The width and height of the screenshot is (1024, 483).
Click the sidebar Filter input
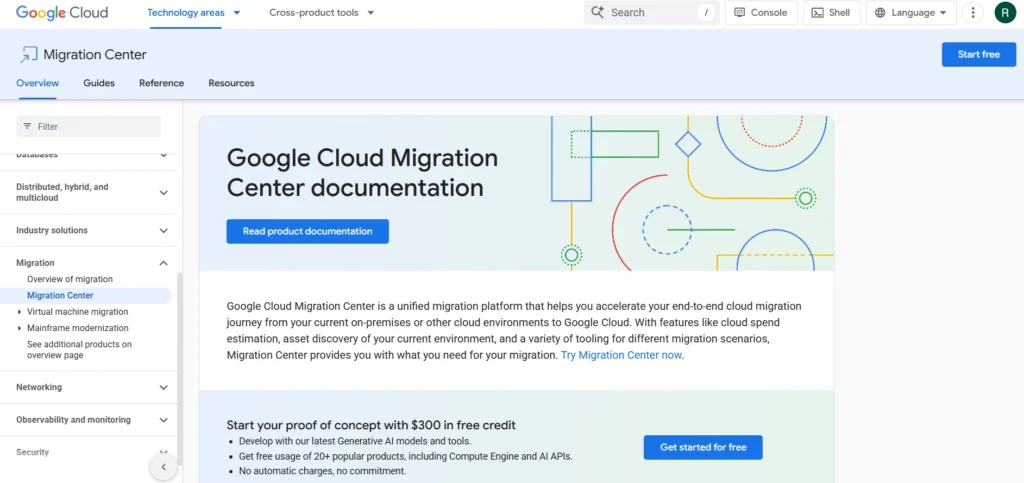point(88,126)
